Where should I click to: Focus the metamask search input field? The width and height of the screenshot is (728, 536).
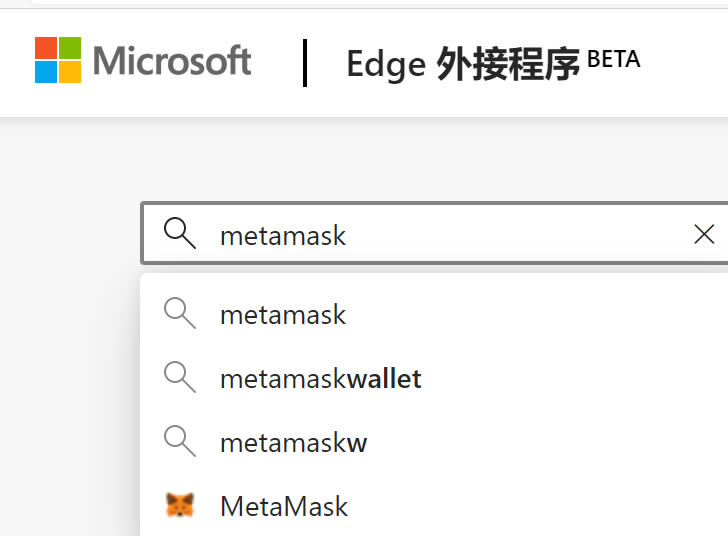tap(450, 235)
